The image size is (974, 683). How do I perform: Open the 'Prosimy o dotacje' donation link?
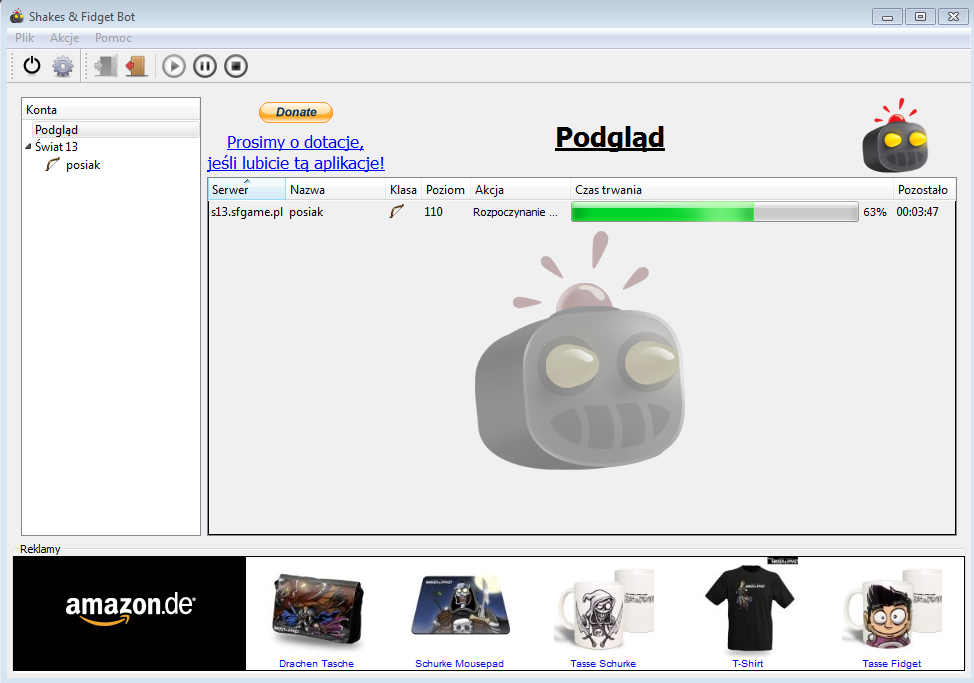pyautogui.click(x=296, y=153)
